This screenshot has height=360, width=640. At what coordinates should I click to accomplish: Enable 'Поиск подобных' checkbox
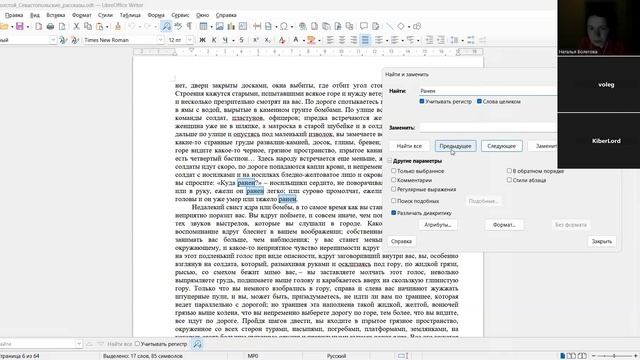pyautogui.click(x=393, y=200)
